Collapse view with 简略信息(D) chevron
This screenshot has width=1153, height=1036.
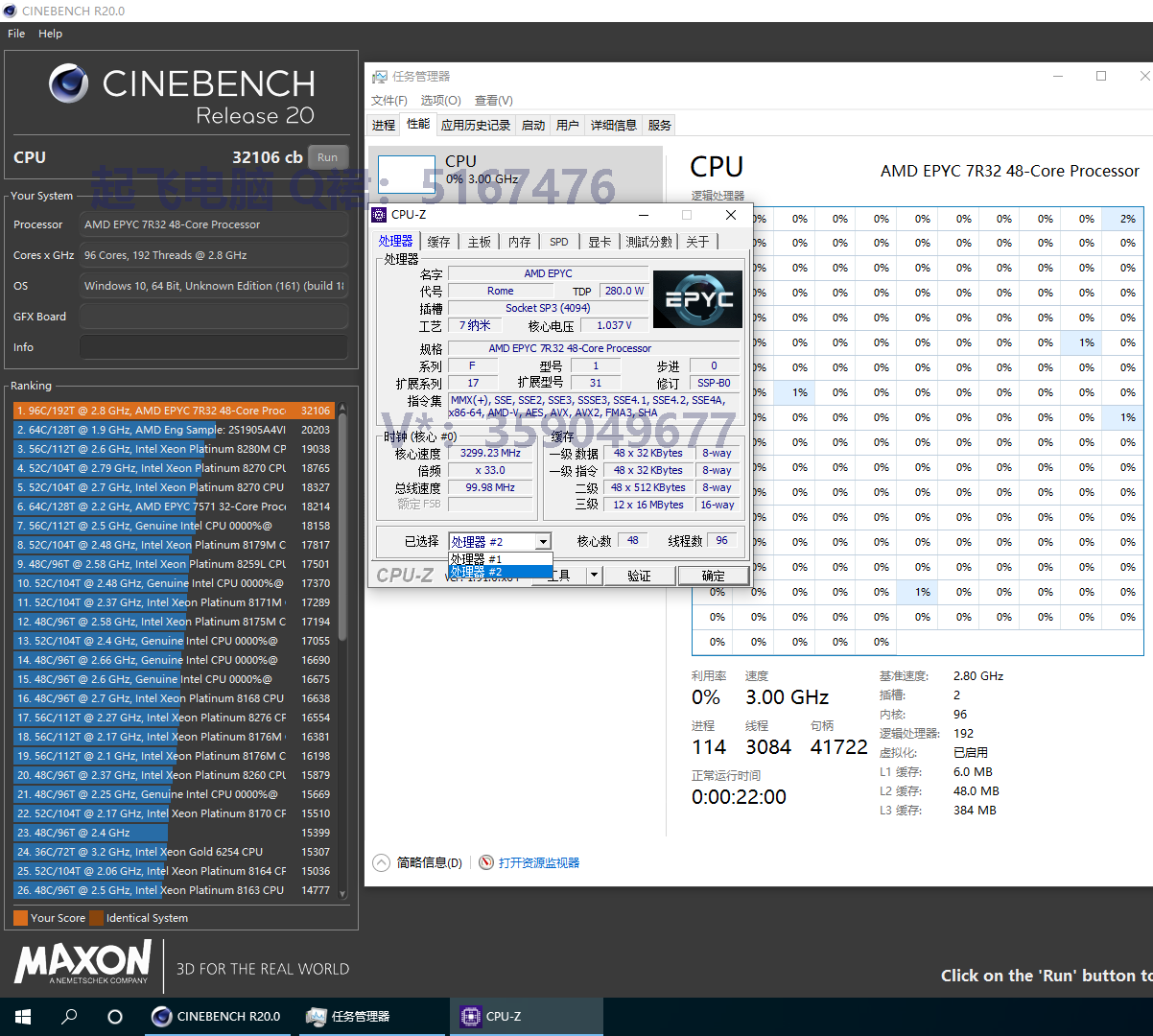click(x=382, y=862)
